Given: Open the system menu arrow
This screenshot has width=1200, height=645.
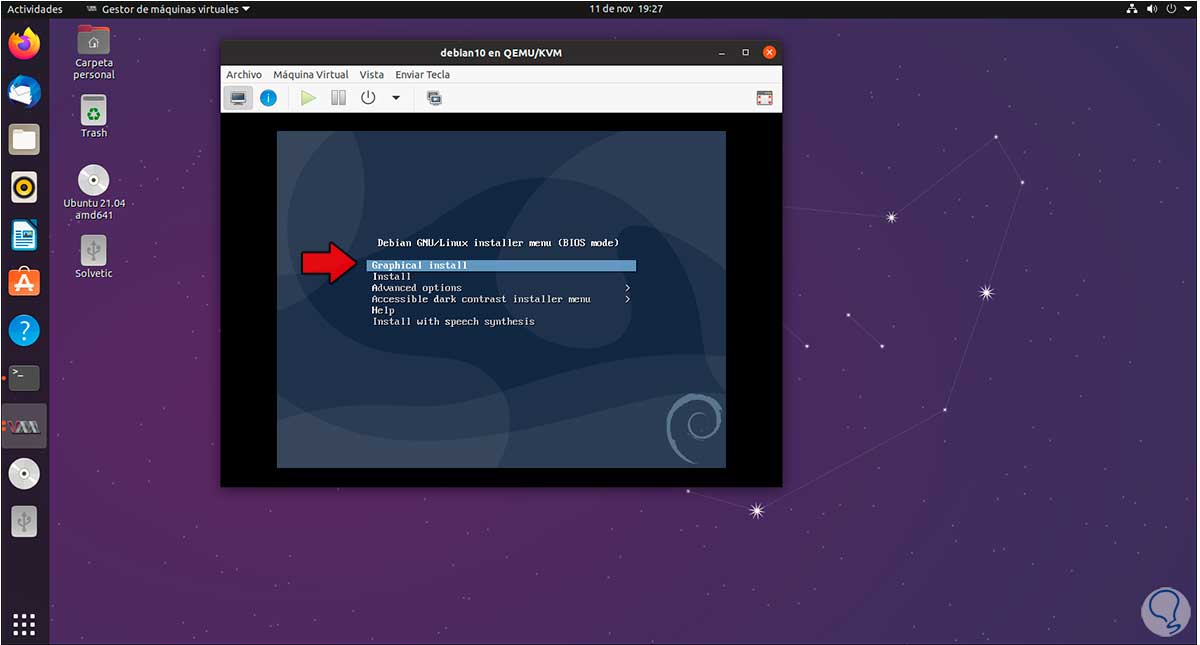Looking at the screenshot, I should (1186, 9).
